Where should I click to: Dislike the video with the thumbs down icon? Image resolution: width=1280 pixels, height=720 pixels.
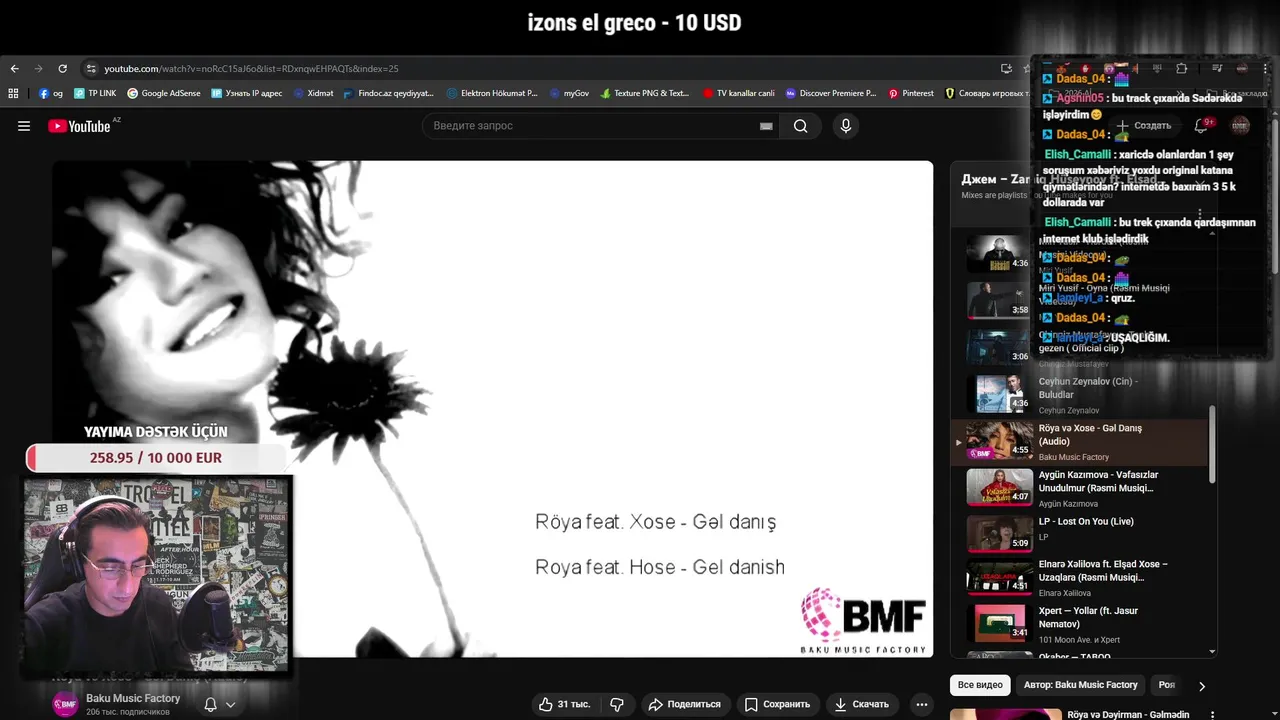coord(617,704)
